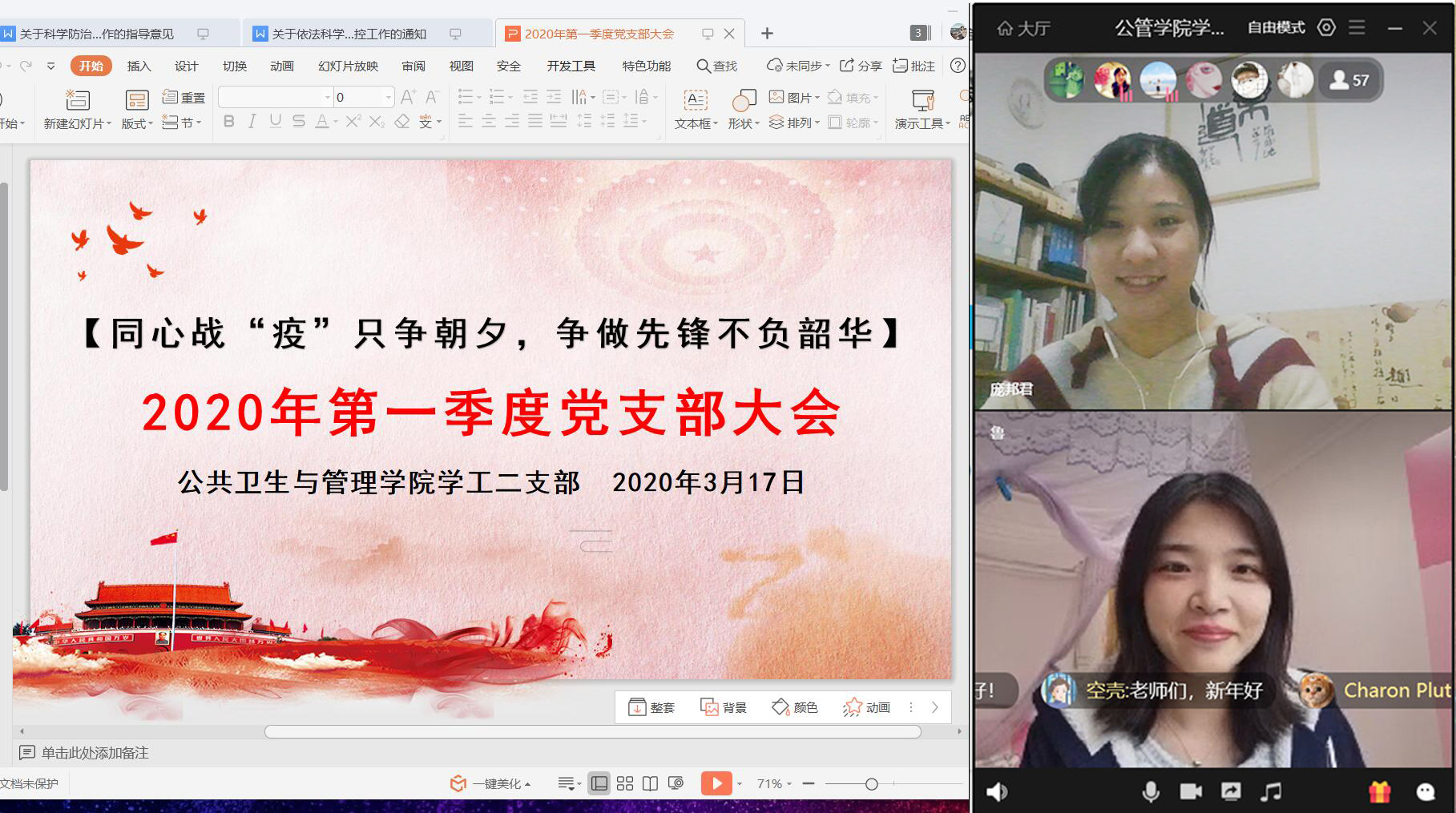Image resolution: width=1456 pixels, height=813 pixels.
Task: Switch to slide sorter grid view
Action: (625, 783)
